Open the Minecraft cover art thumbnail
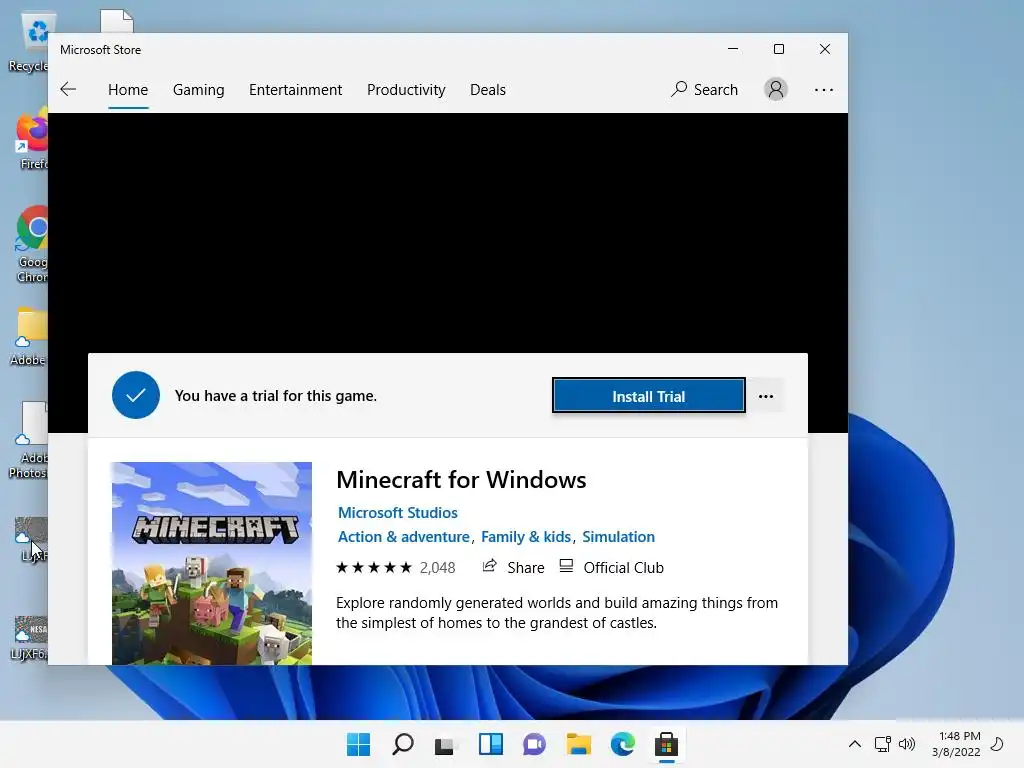 [212, 564]
